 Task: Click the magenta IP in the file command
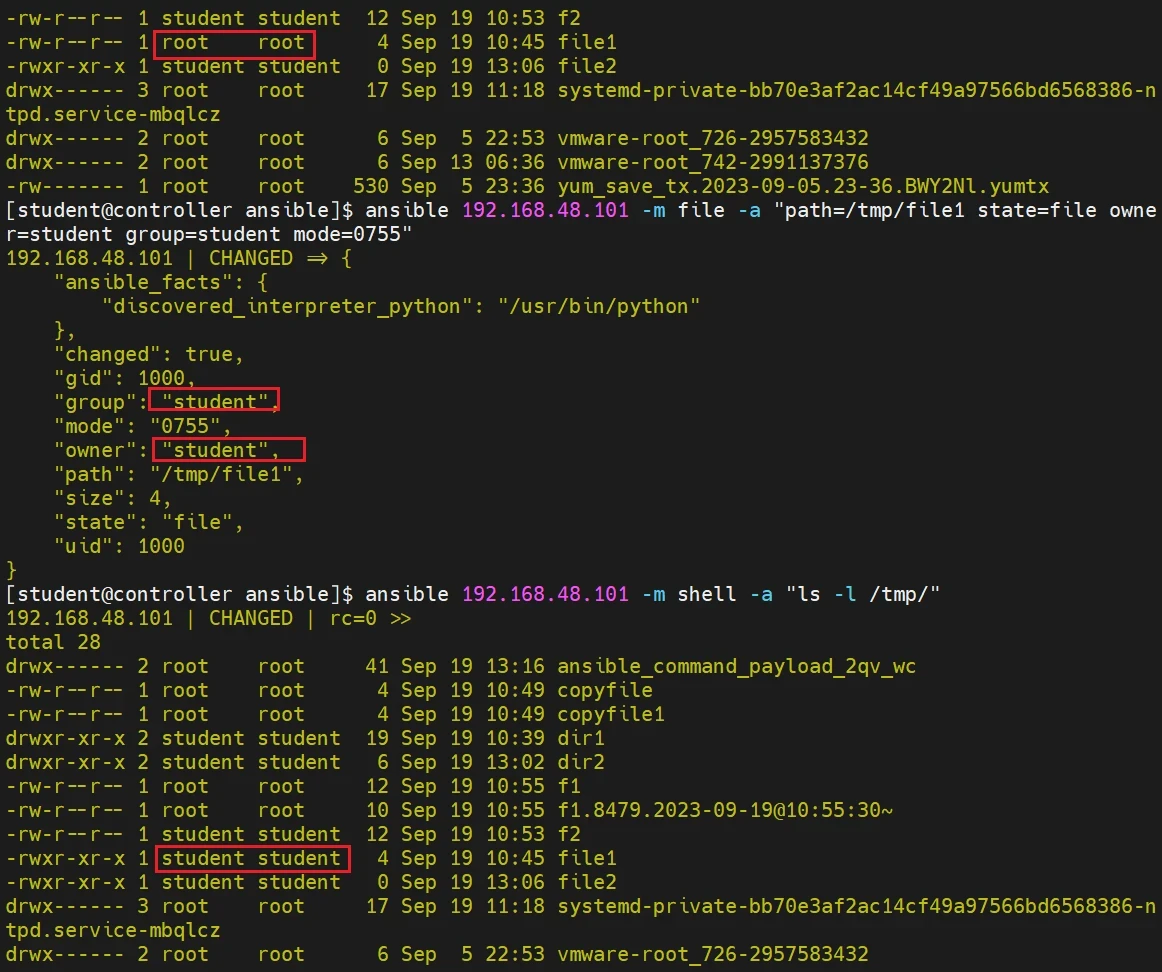[x=545, y=210]
